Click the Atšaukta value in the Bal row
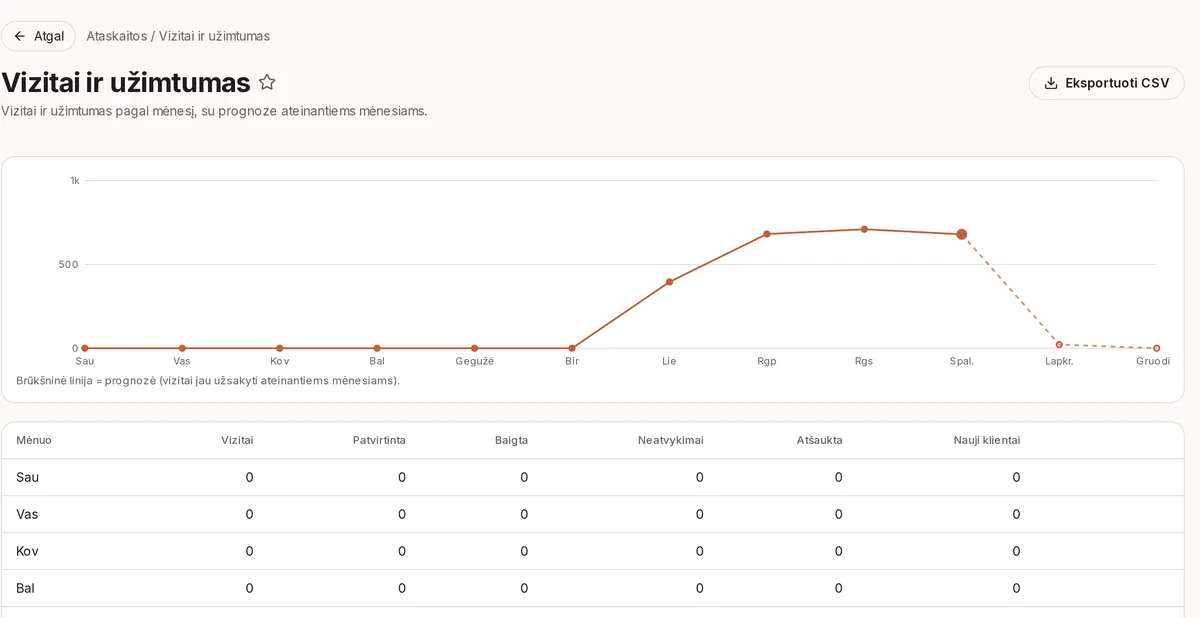The image size is (1200, 618). 839,588
